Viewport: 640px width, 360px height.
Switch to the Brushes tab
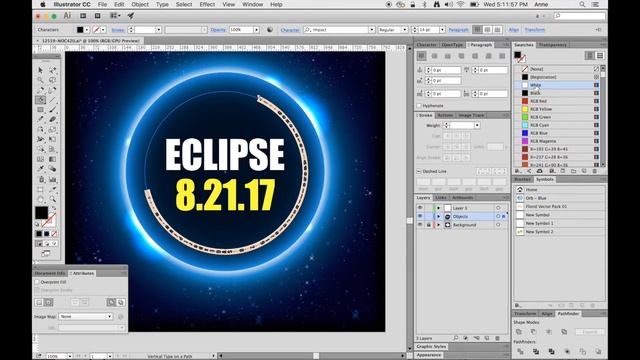point(522,179)
